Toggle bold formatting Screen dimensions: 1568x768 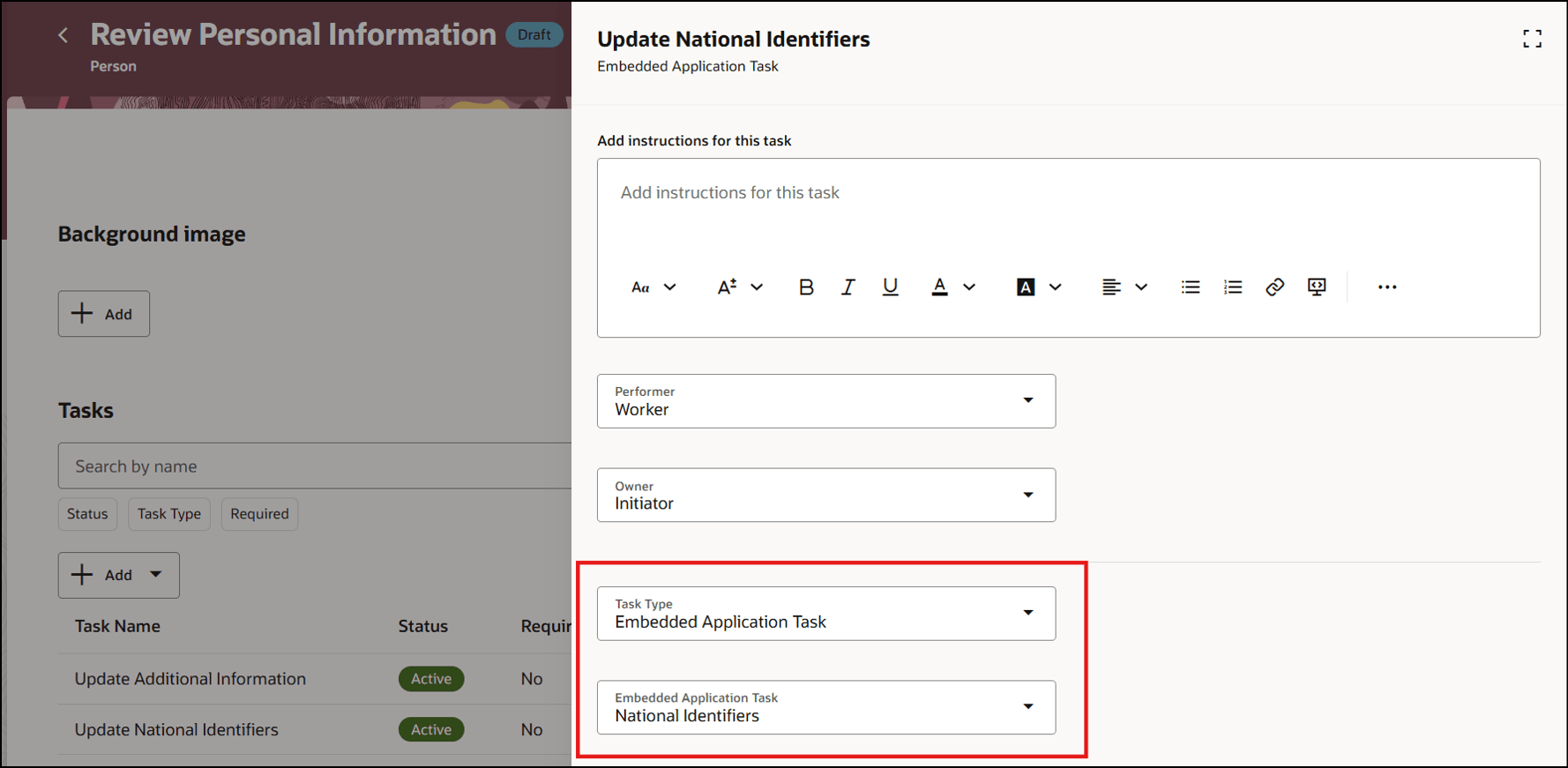tap(806, 287)
